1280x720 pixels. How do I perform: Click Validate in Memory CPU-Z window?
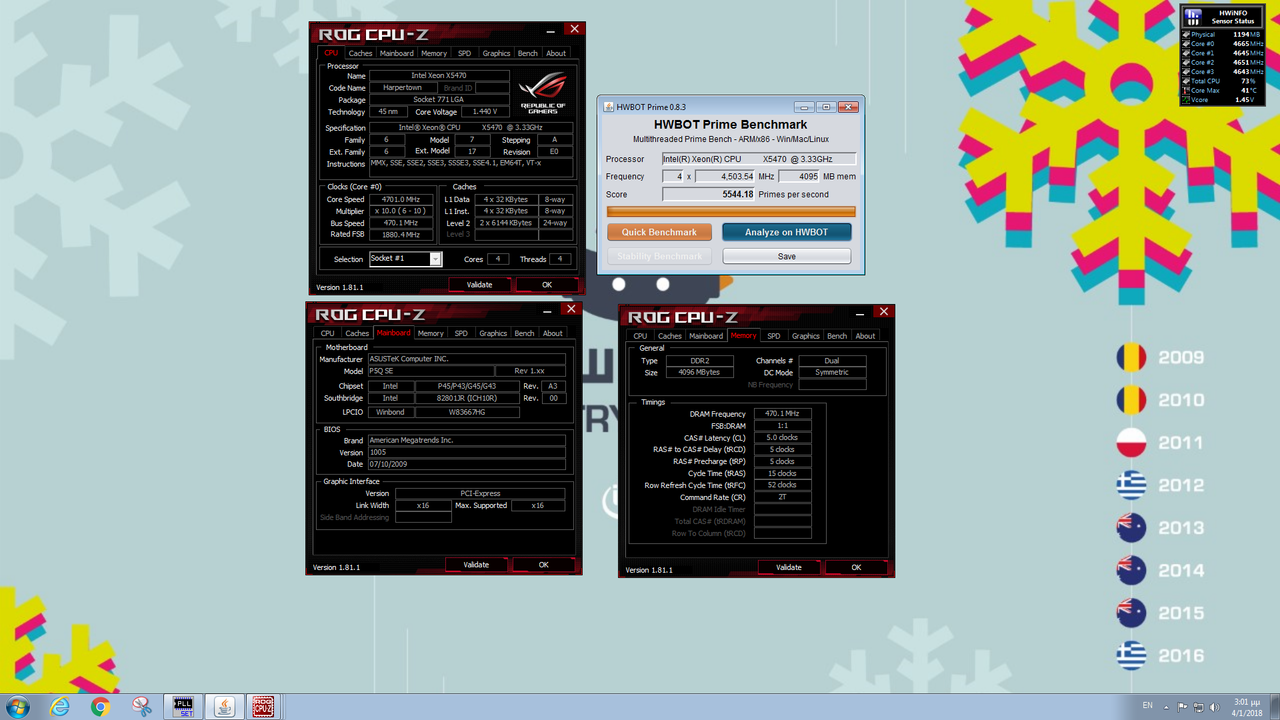789,568
